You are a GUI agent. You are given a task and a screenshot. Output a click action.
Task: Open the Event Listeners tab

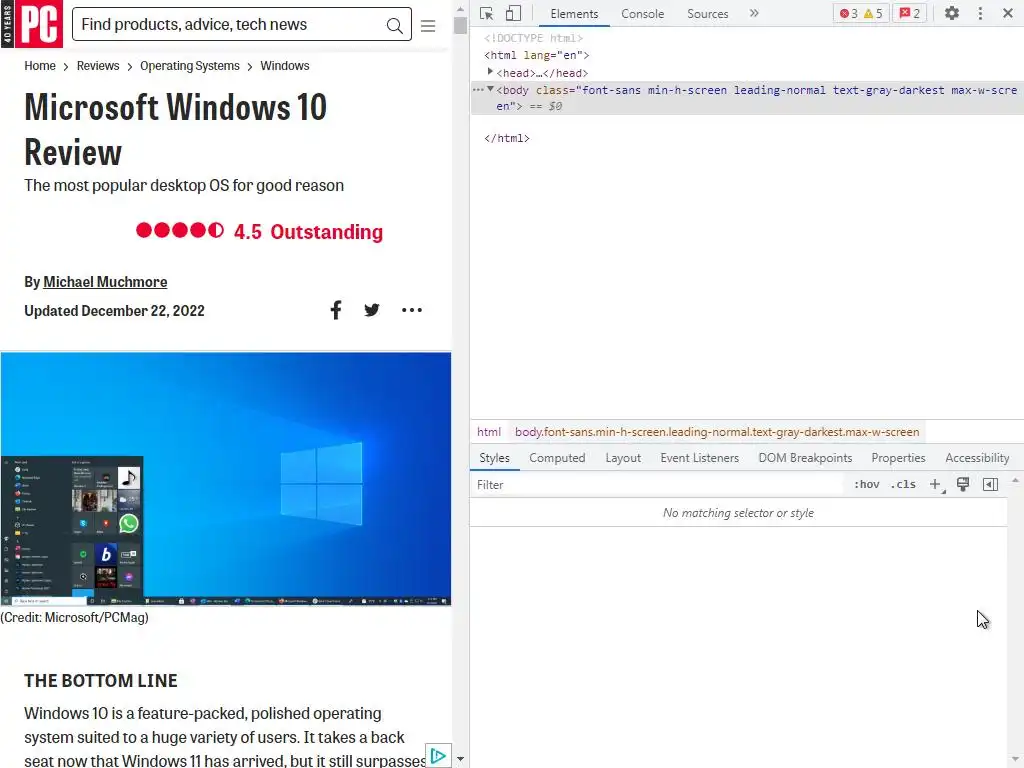[x=699, y=458]
